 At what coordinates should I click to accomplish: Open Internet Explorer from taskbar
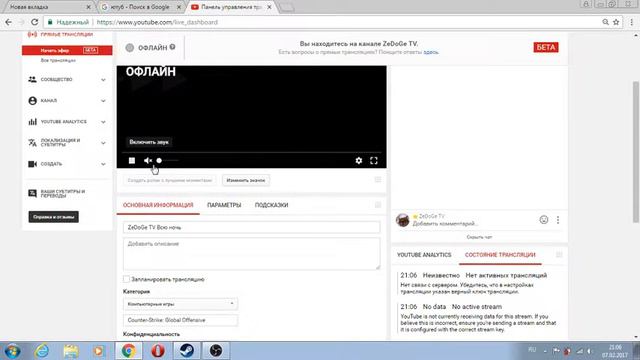click(x=42, y=351)
